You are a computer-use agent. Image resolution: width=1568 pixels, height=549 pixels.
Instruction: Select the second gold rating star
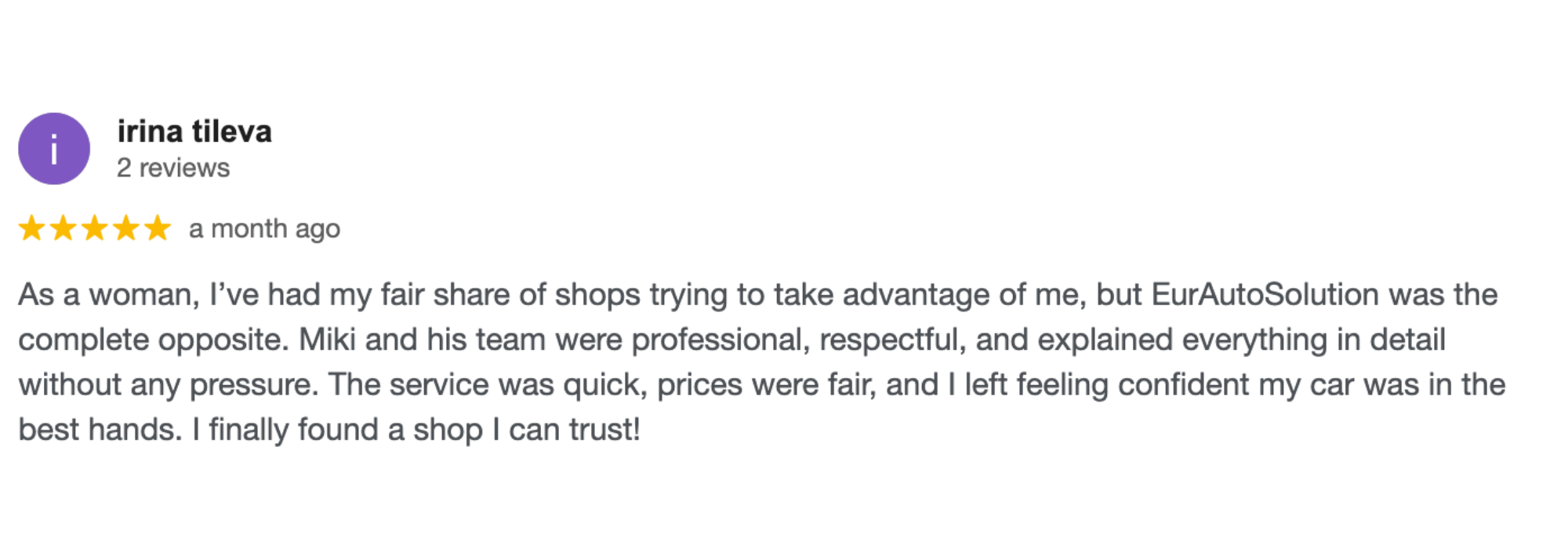64,228
